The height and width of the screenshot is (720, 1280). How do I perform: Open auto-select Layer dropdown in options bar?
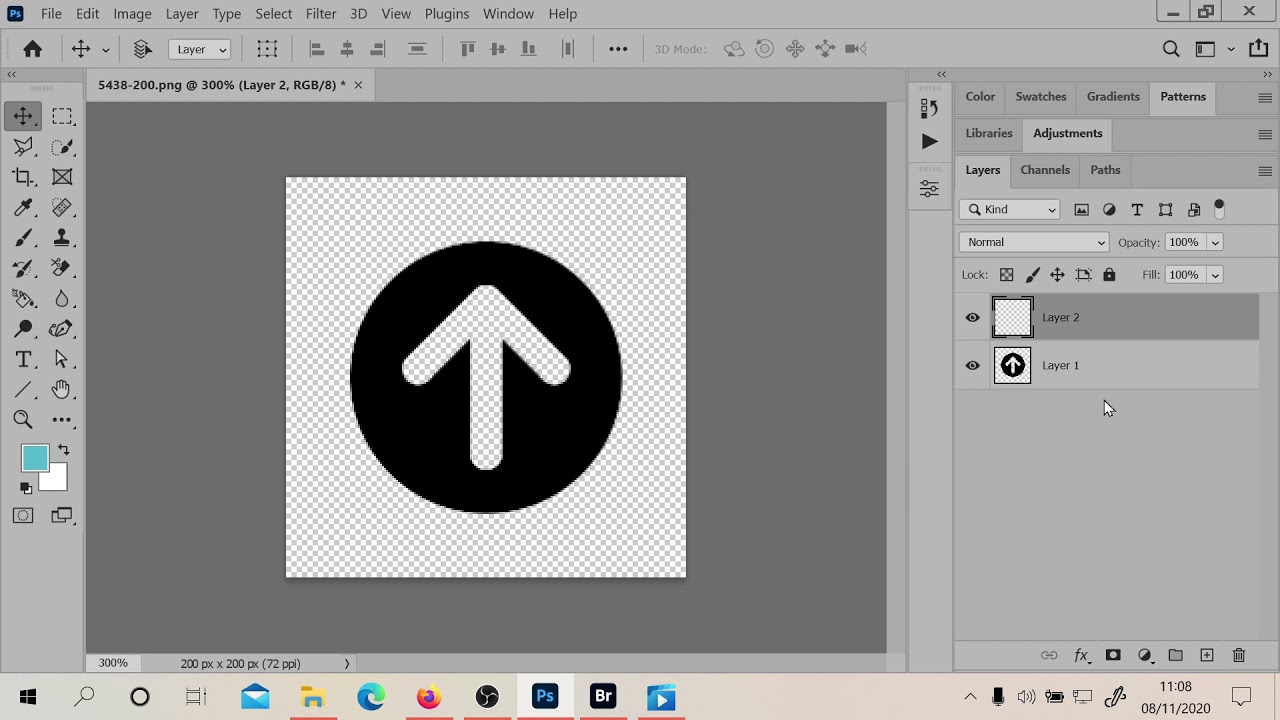pyautogui.click(x=200, y=49)
